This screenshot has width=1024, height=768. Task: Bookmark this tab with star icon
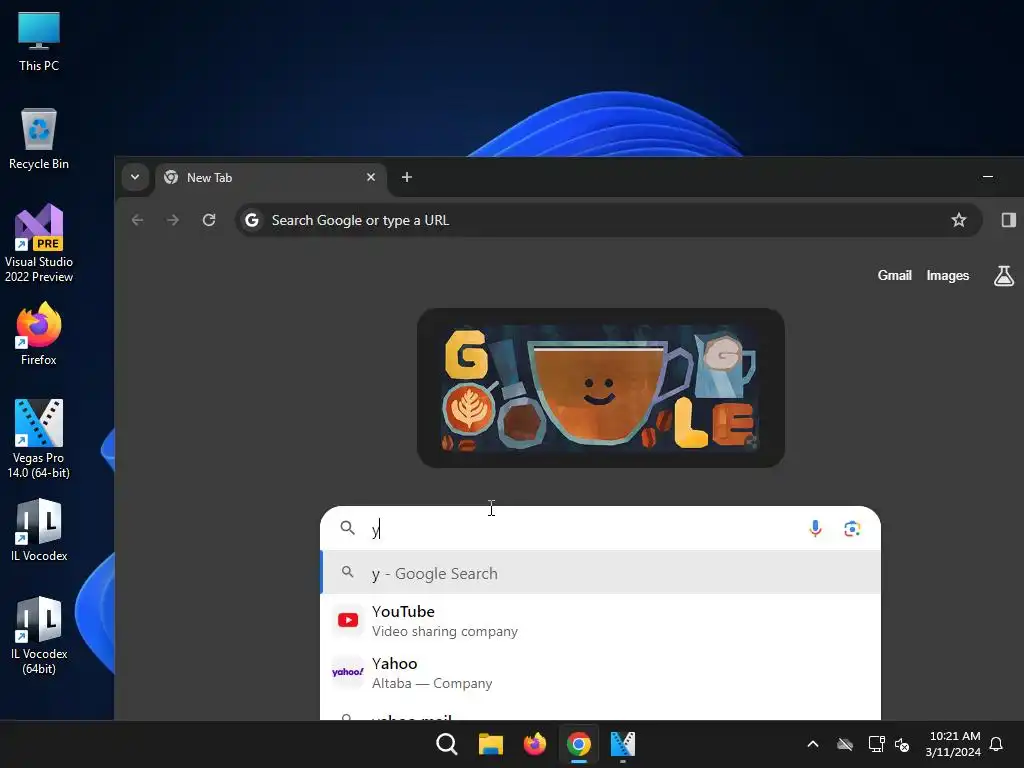958,220
